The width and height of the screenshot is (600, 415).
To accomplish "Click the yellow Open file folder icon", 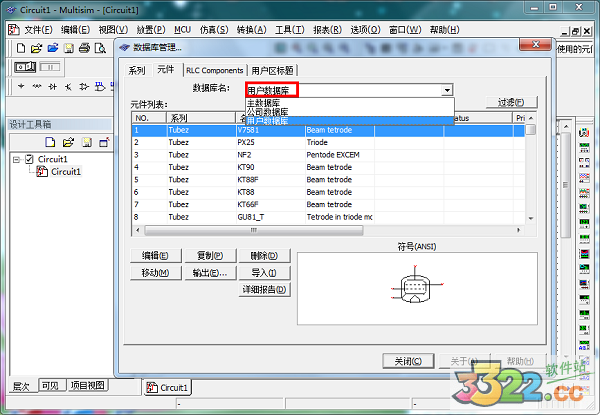I will tap(36, 48).
